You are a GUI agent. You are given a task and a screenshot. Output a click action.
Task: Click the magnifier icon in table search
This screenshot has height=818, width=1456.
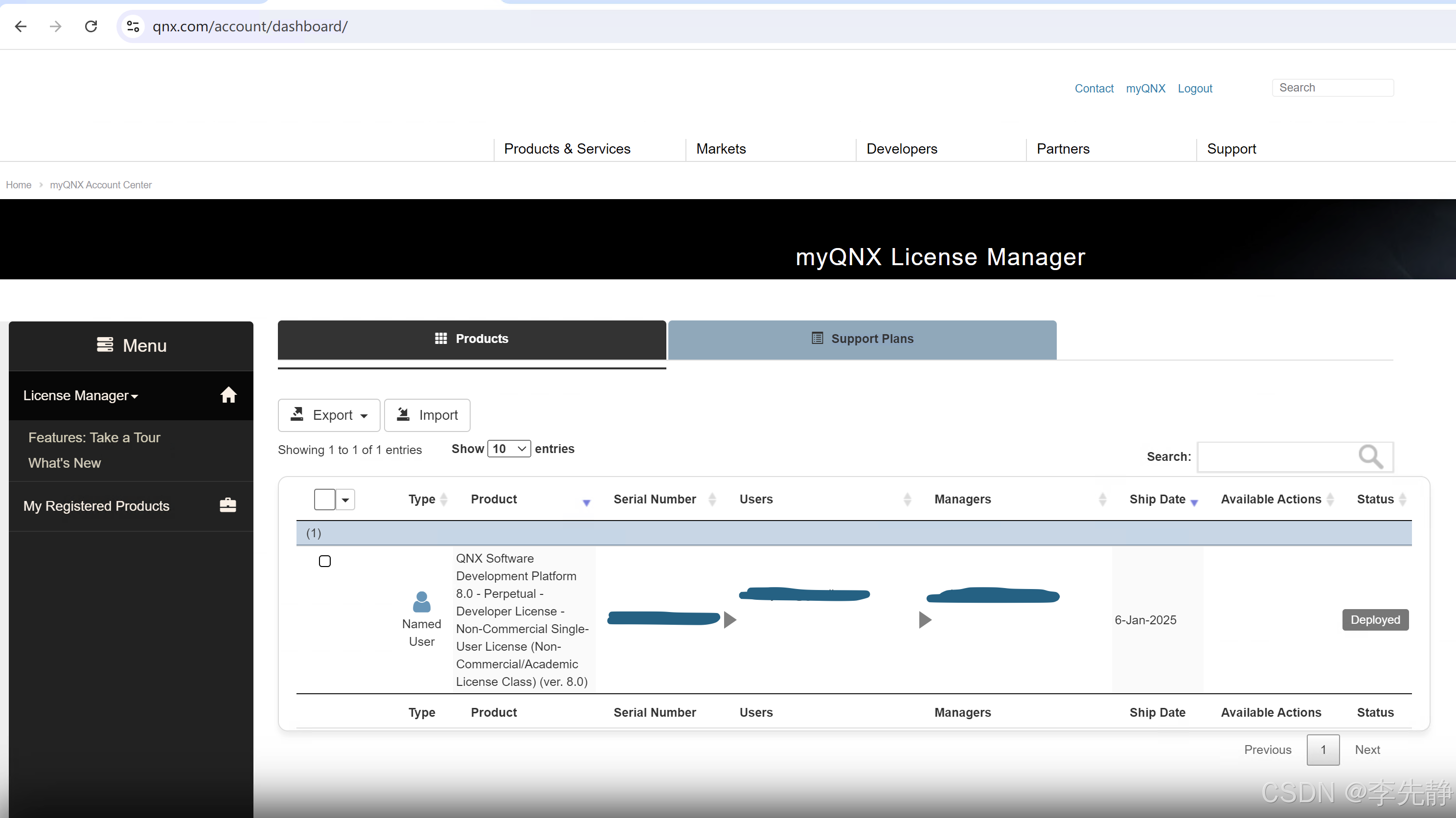tap(1371, 456)
